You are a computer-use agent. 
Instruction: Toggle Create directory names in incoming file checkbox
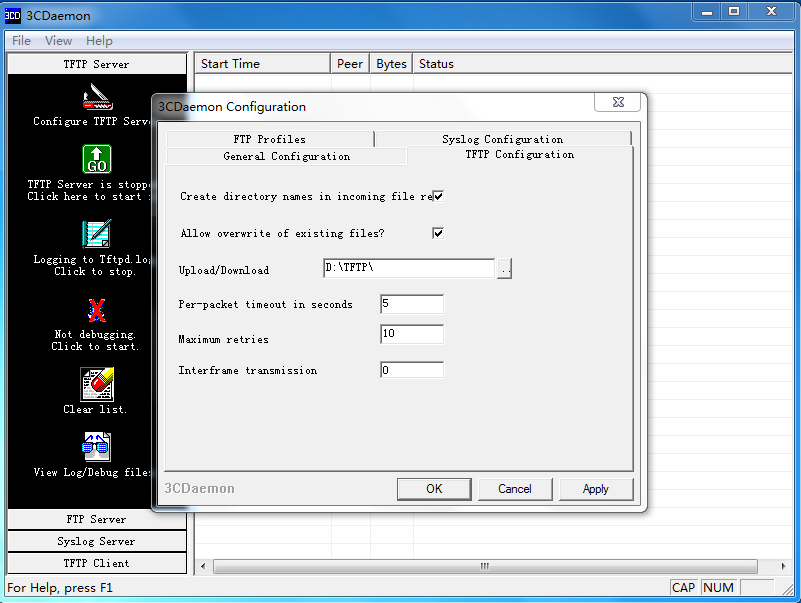438,196
